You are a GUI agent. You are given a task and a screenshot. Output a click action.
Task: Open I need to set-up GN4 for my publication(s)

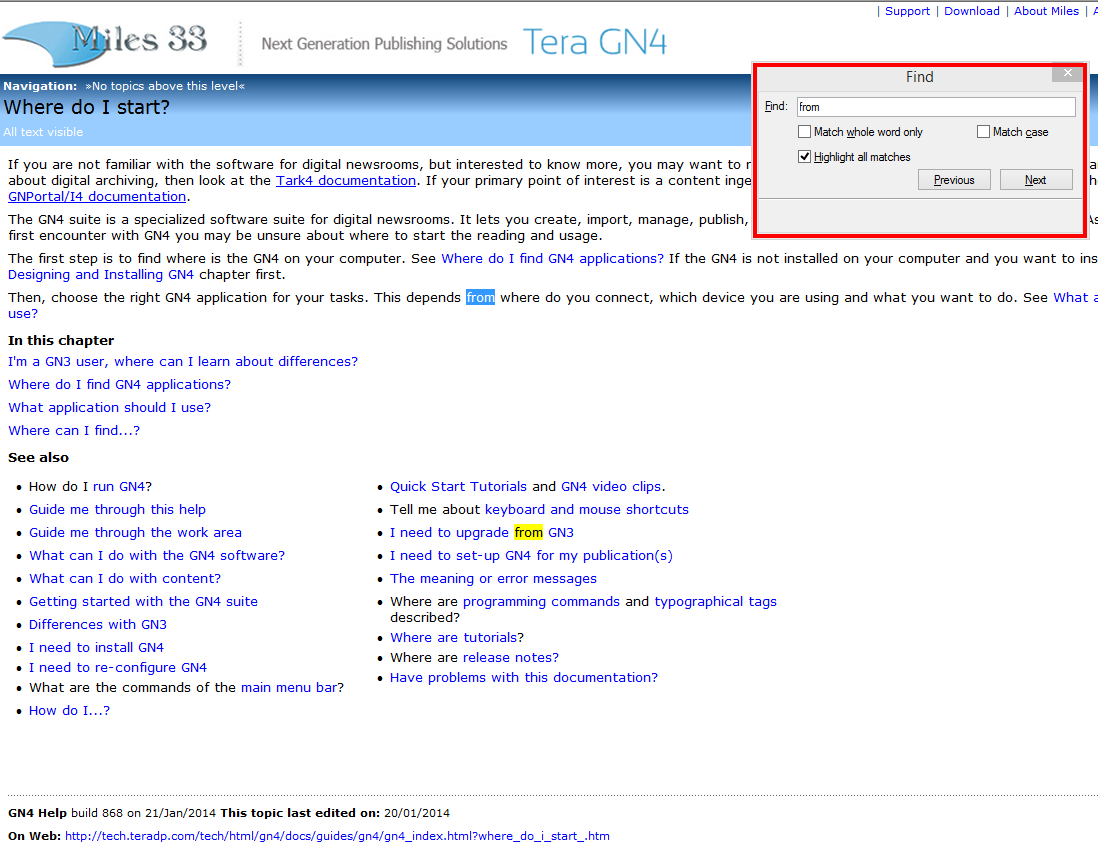click(531, 555)
